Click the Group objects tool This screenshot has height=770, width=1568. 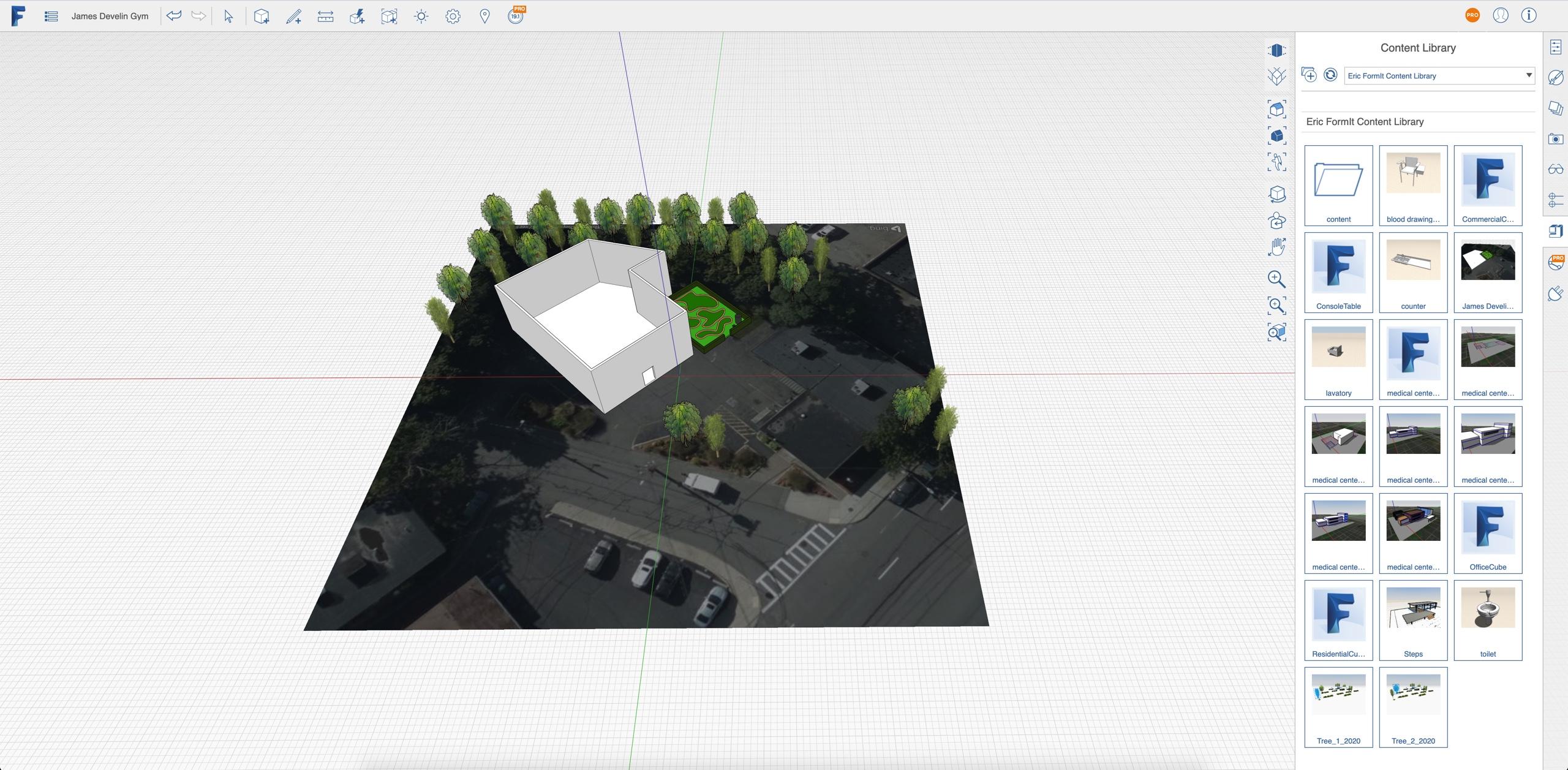389,17
